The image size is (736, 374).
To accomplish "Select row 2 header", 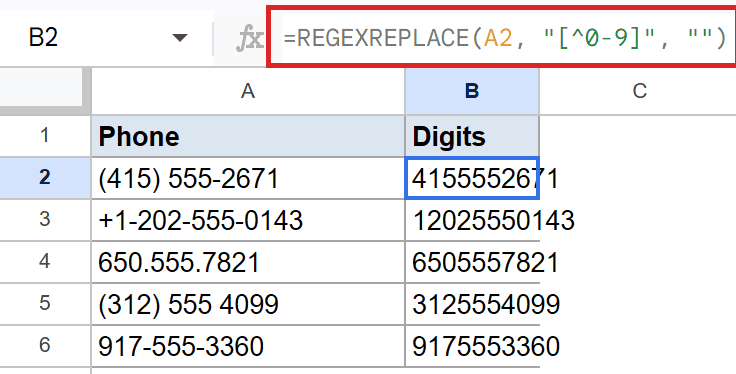I will (x=45, y=178).
